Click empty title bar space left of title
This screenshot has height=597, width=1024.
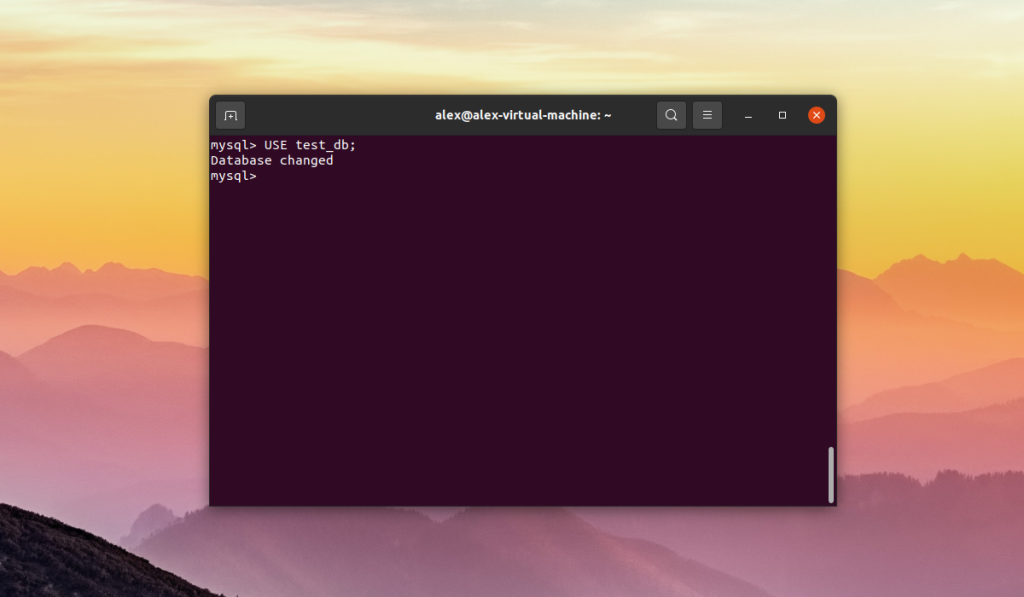340,116
